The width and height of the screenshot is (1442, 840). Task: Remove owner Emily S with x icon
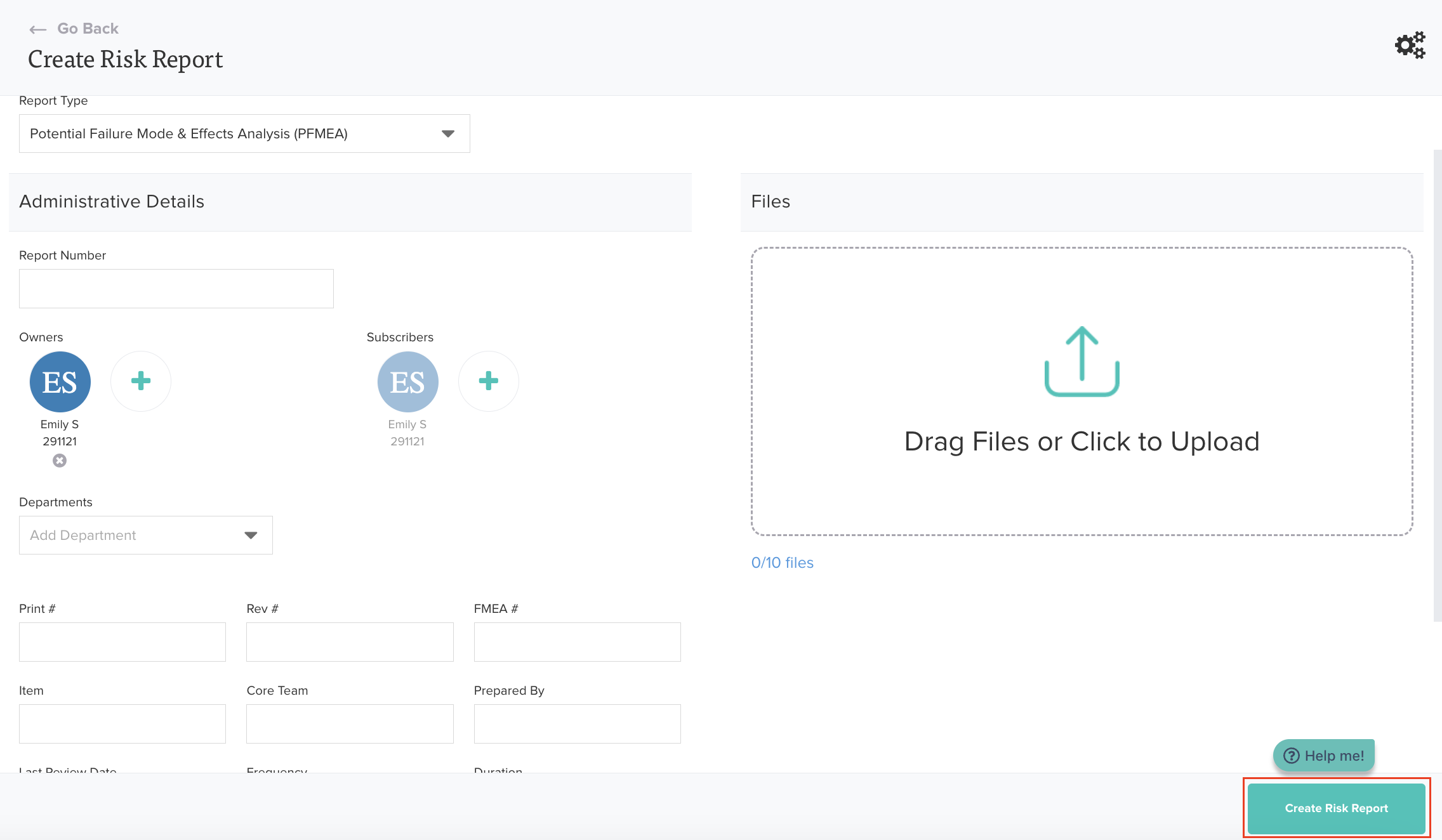pos(60,461)
